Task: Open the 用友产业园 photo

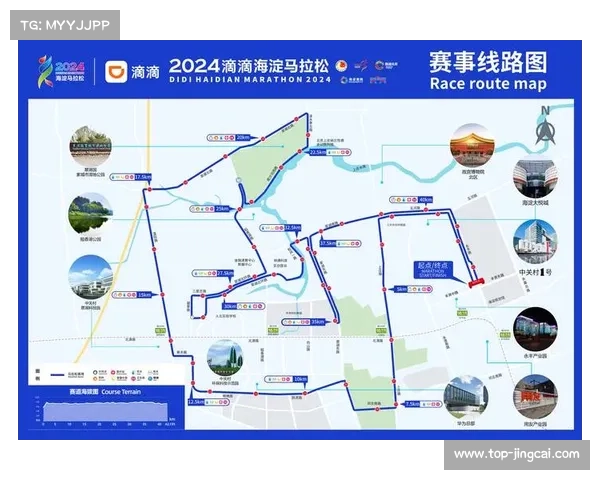Action: point(535,397)
